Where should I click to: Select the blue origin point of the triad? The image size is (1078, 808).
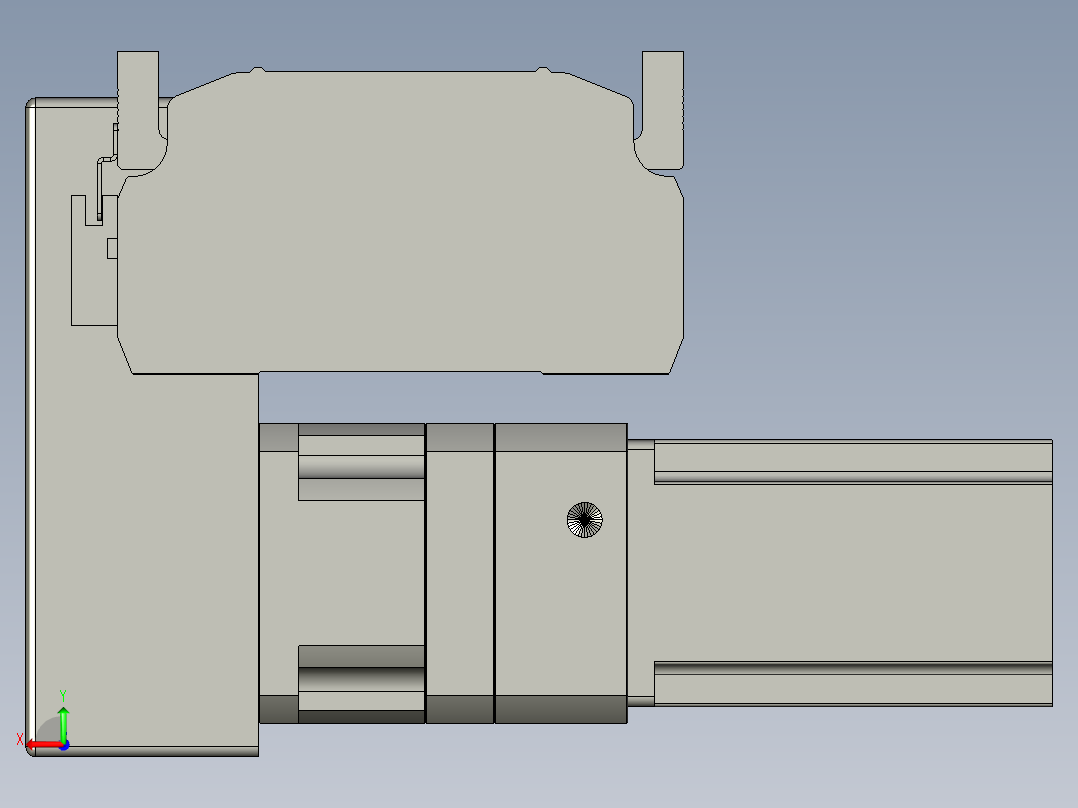pyautogui.click(x=63, y=744)
